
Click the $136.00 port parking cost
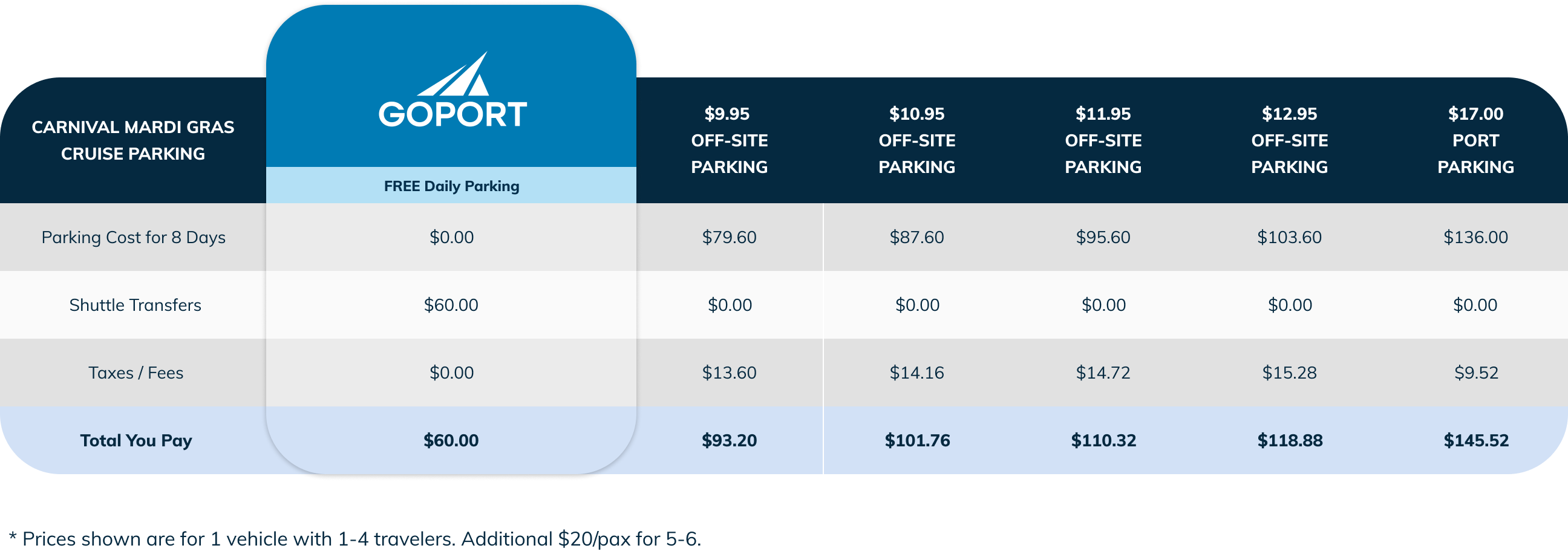pos(1475,237)
